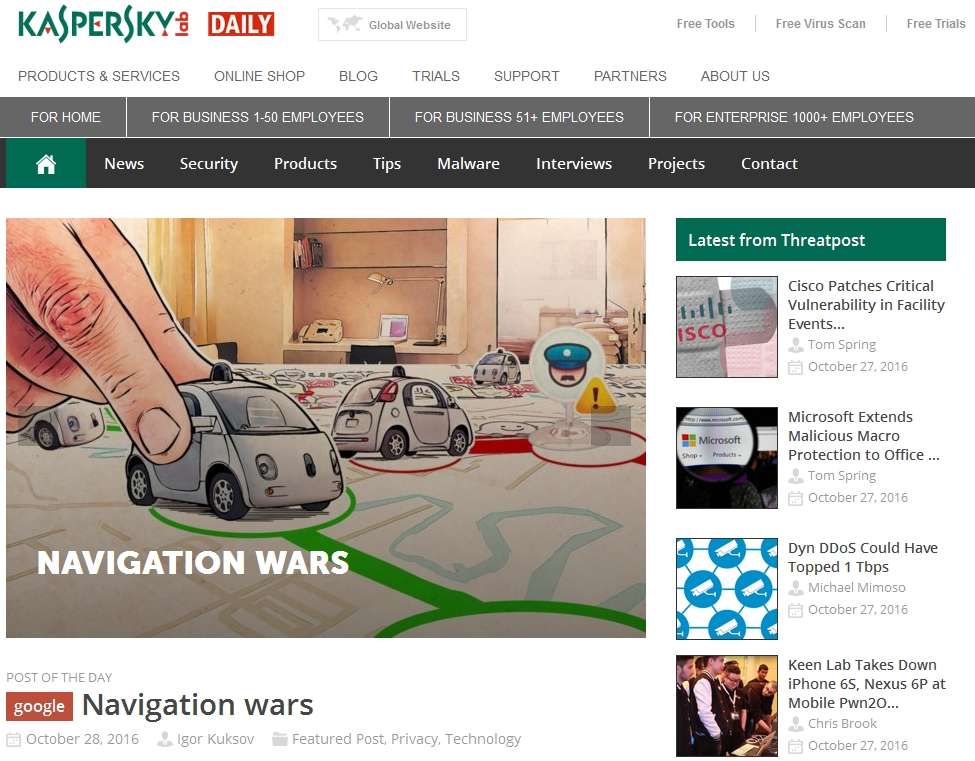Open Contact blog section
Image resolution: width=975 pixels, height=761 pixels.
[x=769, y=164]
